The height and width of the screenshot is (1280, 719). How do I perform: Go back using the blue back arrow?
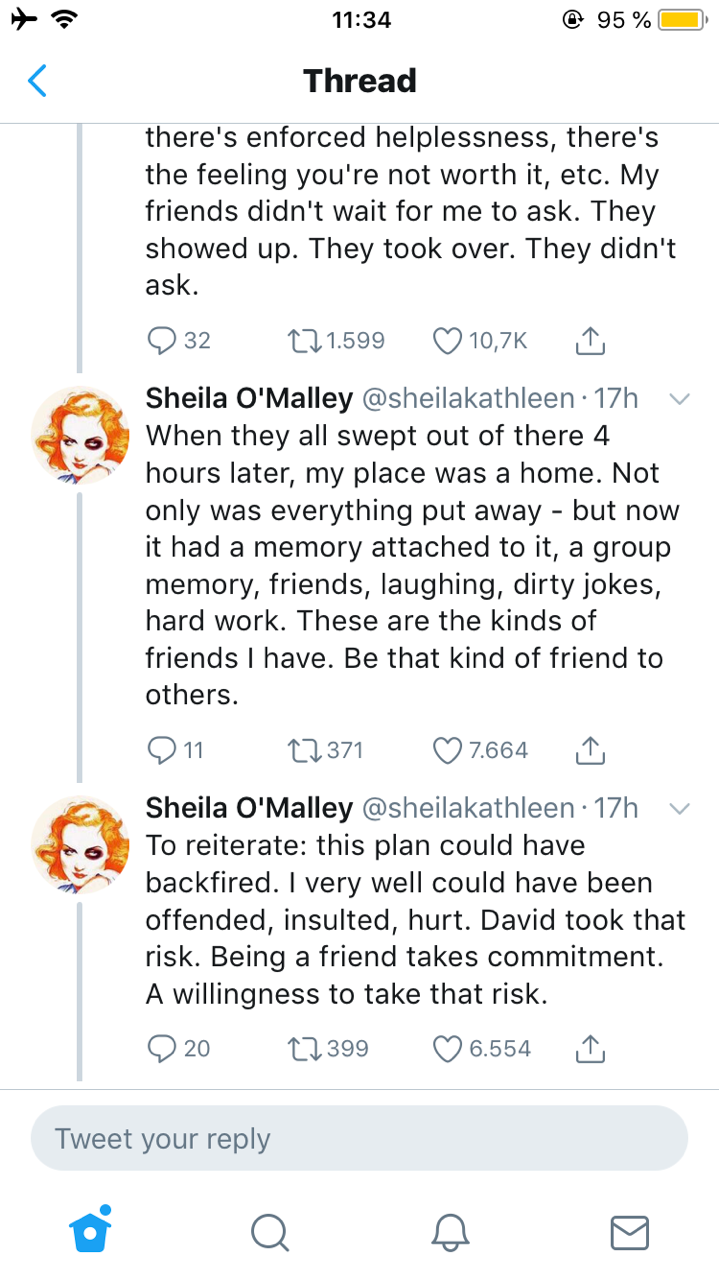tap(37, 81)
